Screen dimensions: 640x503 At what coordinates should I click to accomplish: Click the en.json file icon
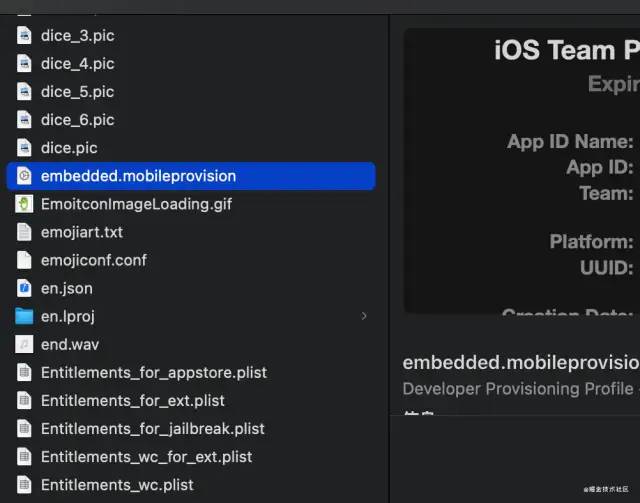[24, 288]
